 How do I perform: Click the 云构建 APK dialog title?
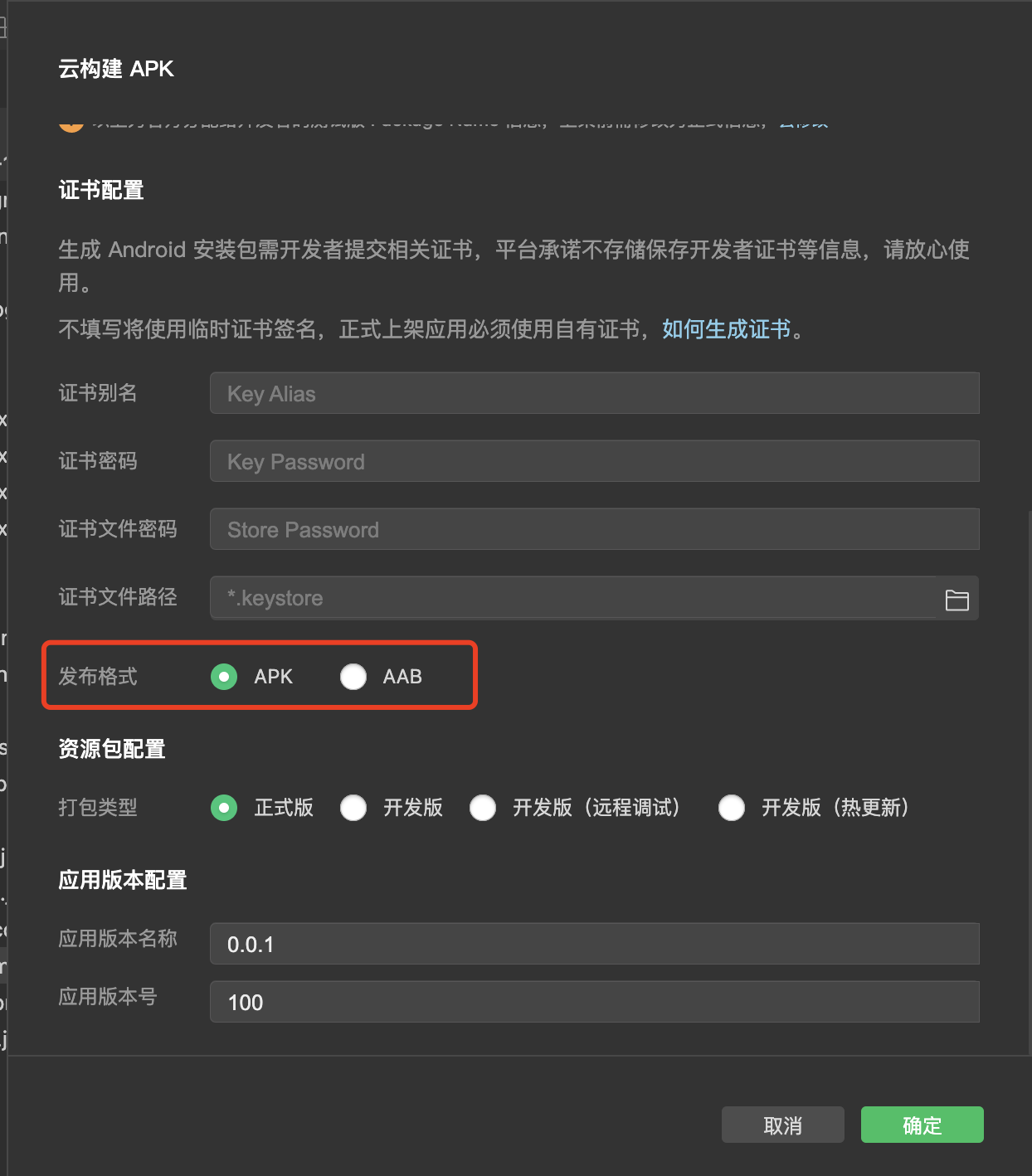(x=116, y=69)
